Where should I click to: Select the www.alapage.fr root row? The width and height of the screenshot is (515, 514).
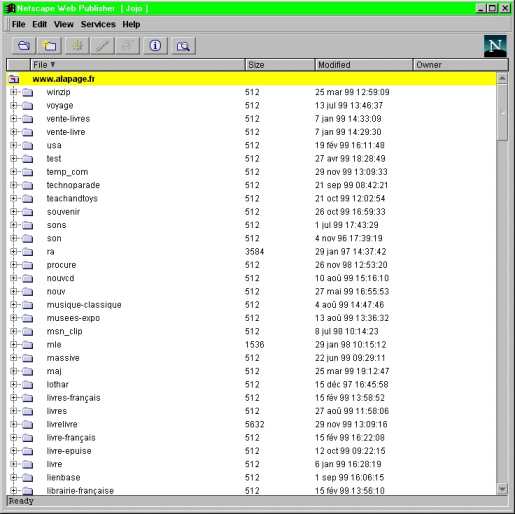pos(251,79)
